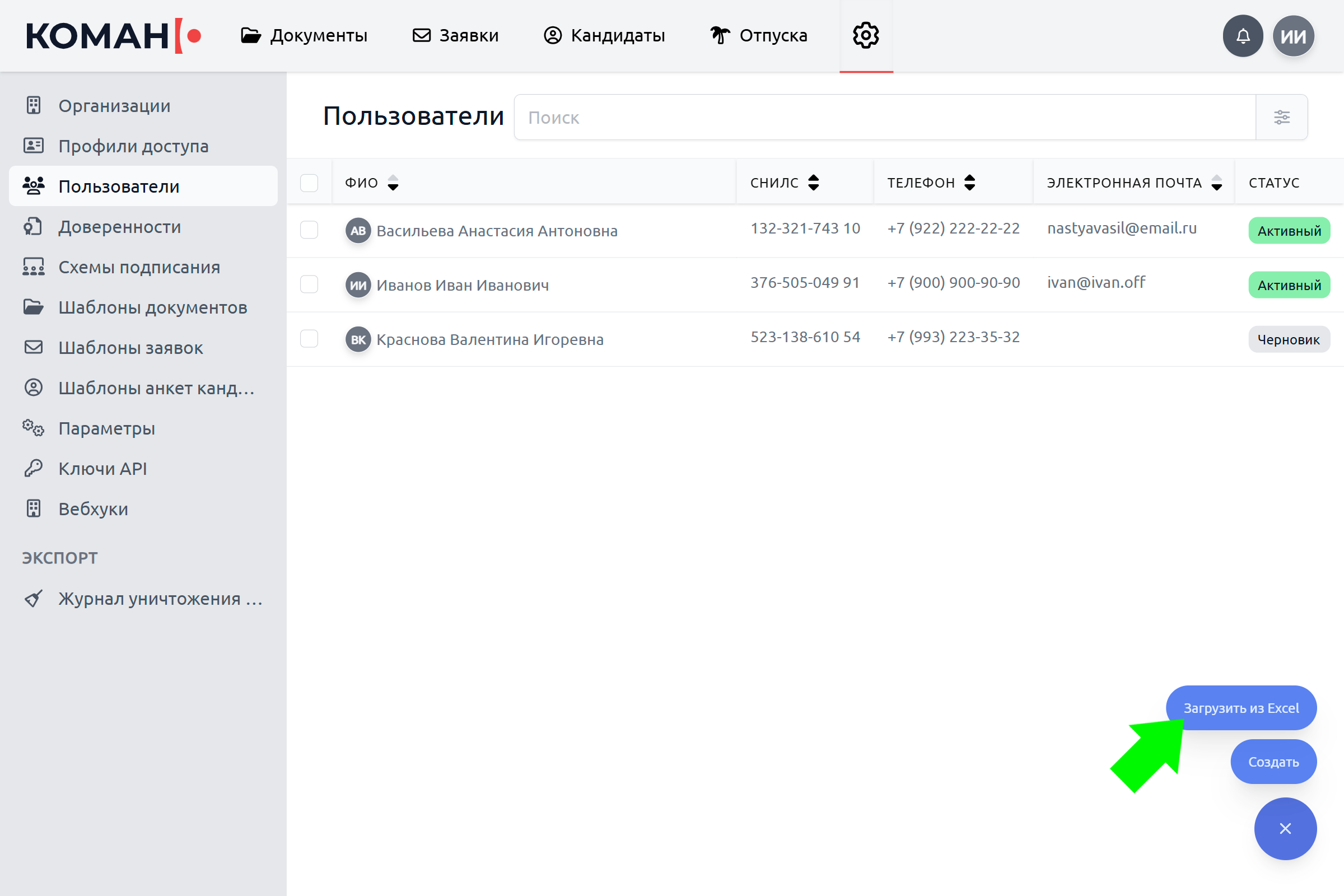
Task: Sort by СНИЛС column arrows
Action: (813, 183)
